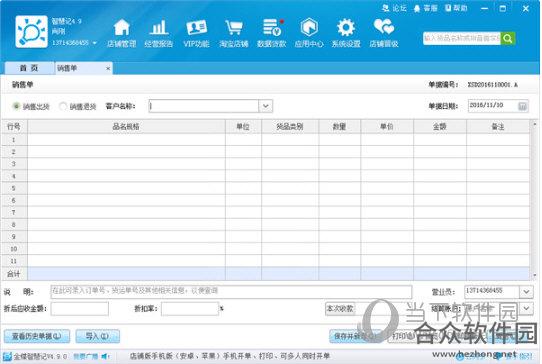Click the 品名规格 cell in row 3
The image size is (542, 364).
(126, 164)
